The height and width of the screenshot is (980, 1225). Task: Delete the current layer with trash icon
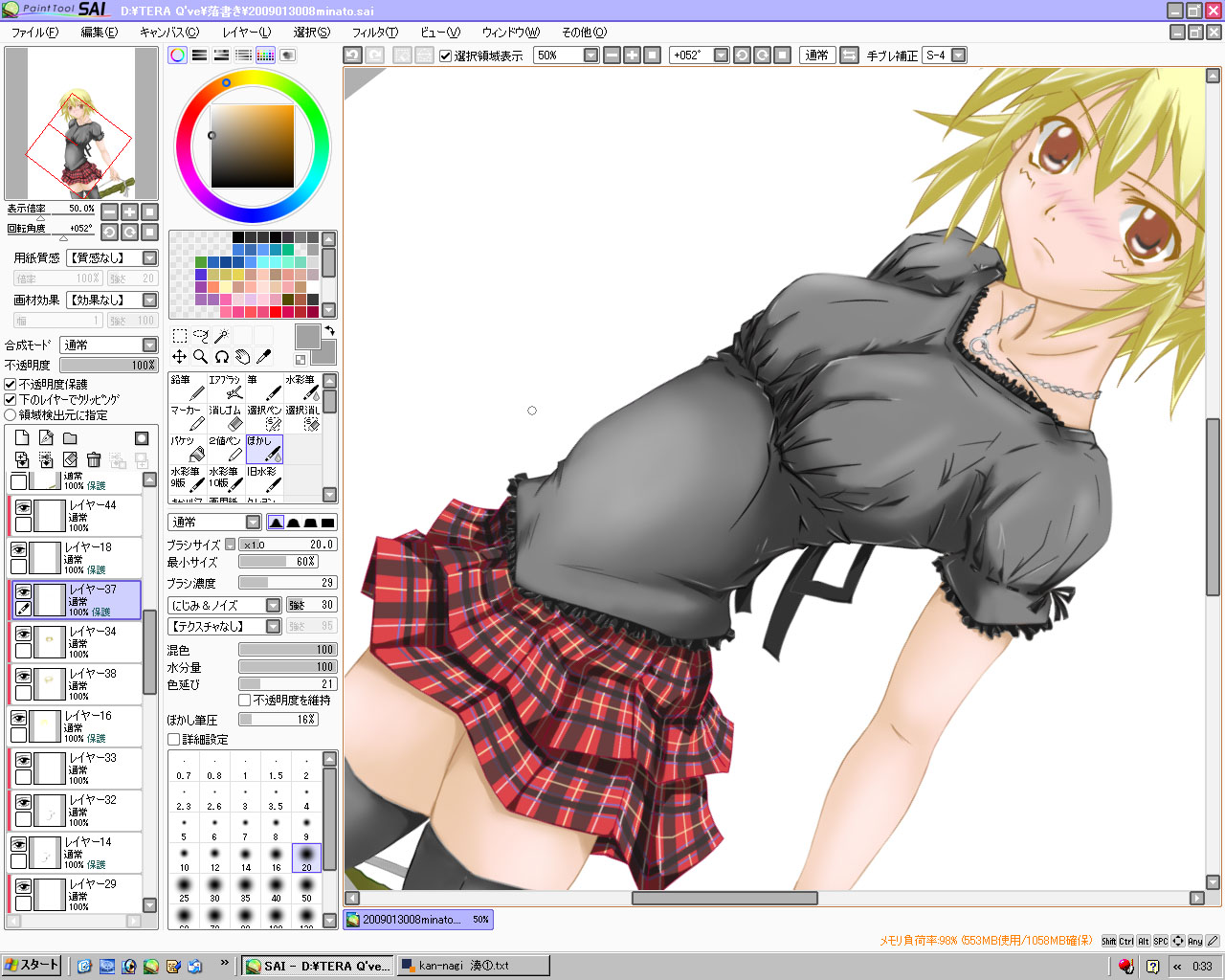[x=94, y=460]
